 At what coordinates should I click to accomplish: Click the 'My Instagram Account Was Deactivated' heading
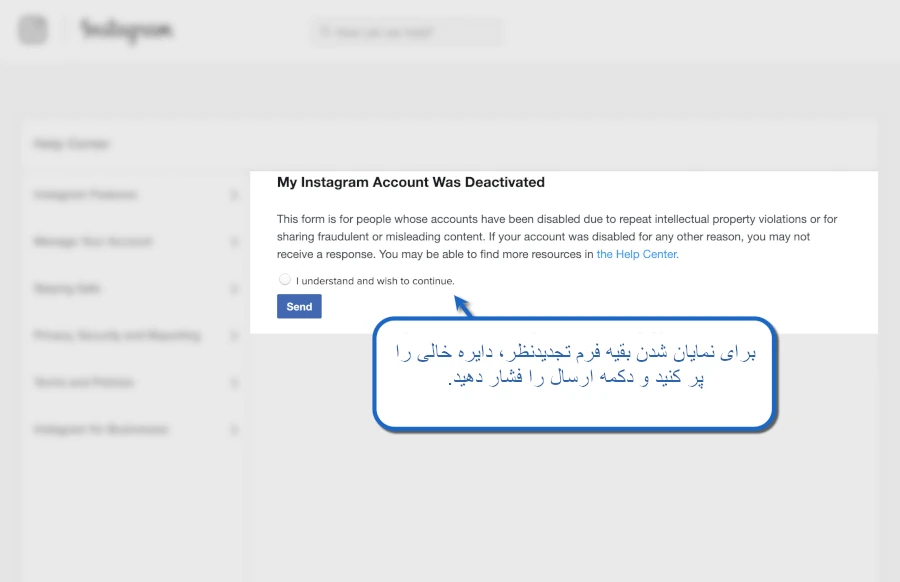coord(410,183)
